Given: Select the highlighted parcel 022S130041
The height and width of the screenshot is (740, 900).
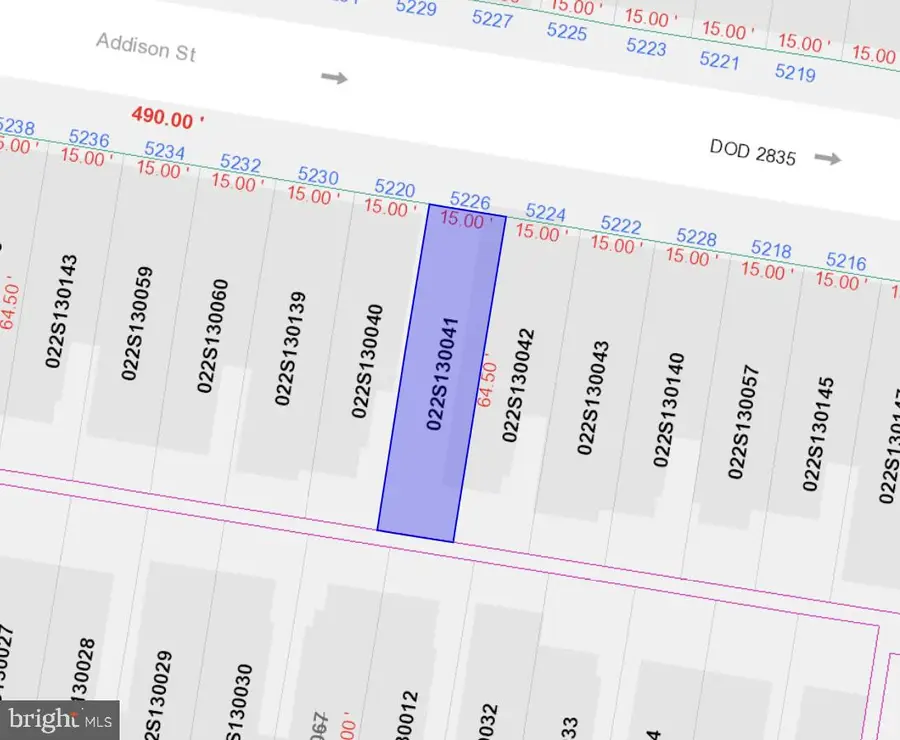Looking at the screenshot, I should [440, 370].
